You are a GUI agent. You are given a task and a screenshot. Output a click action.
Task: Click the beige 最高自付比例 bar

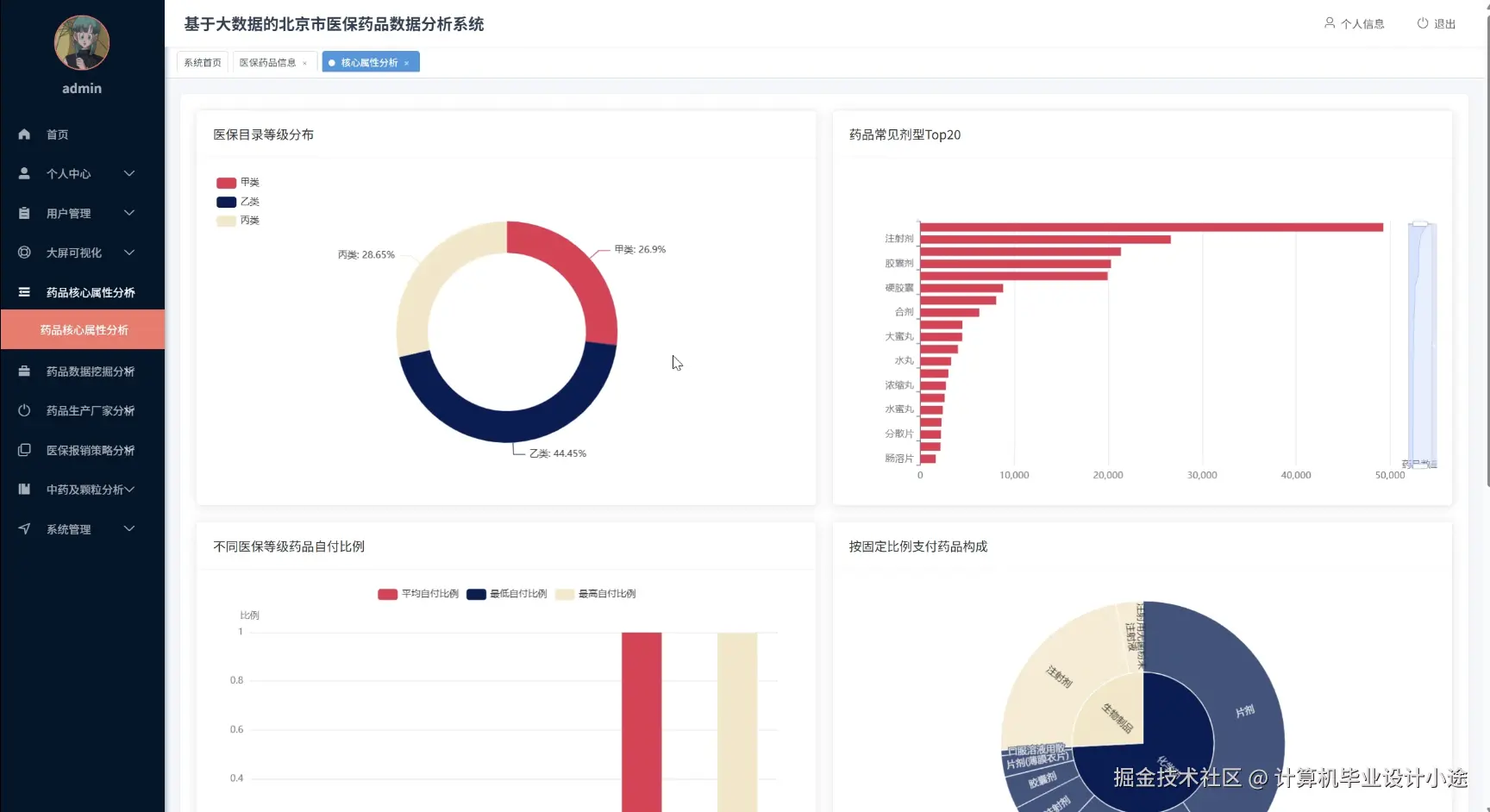(x=737, y=721)
